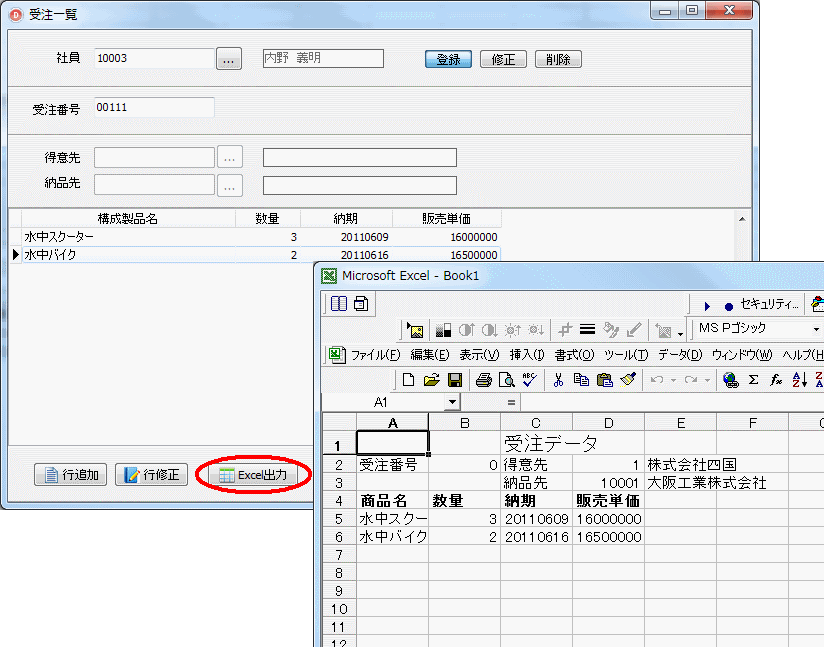The width and height of the screenshot is (825, 648).
Task: Click the Cut scissors icon
Action: click(558, 379)
